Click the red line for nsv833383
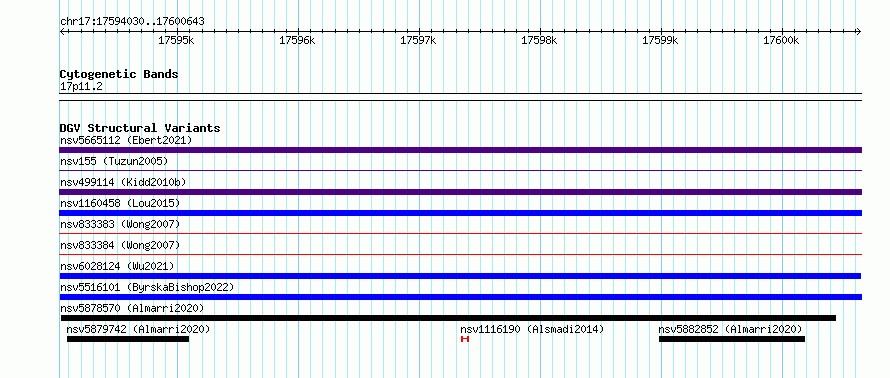 460,233
